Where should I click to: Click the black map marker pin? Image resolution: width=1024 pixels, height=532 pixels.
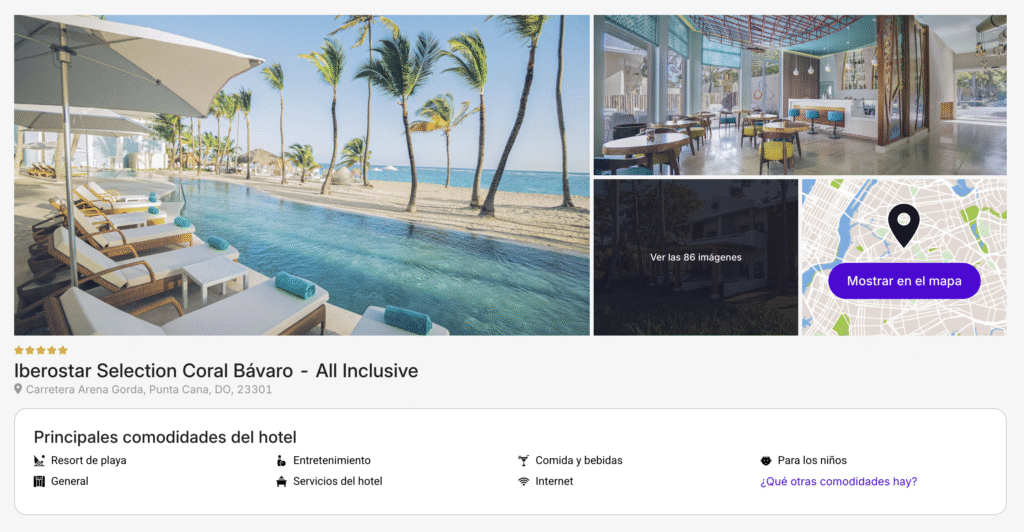point(904,225)
